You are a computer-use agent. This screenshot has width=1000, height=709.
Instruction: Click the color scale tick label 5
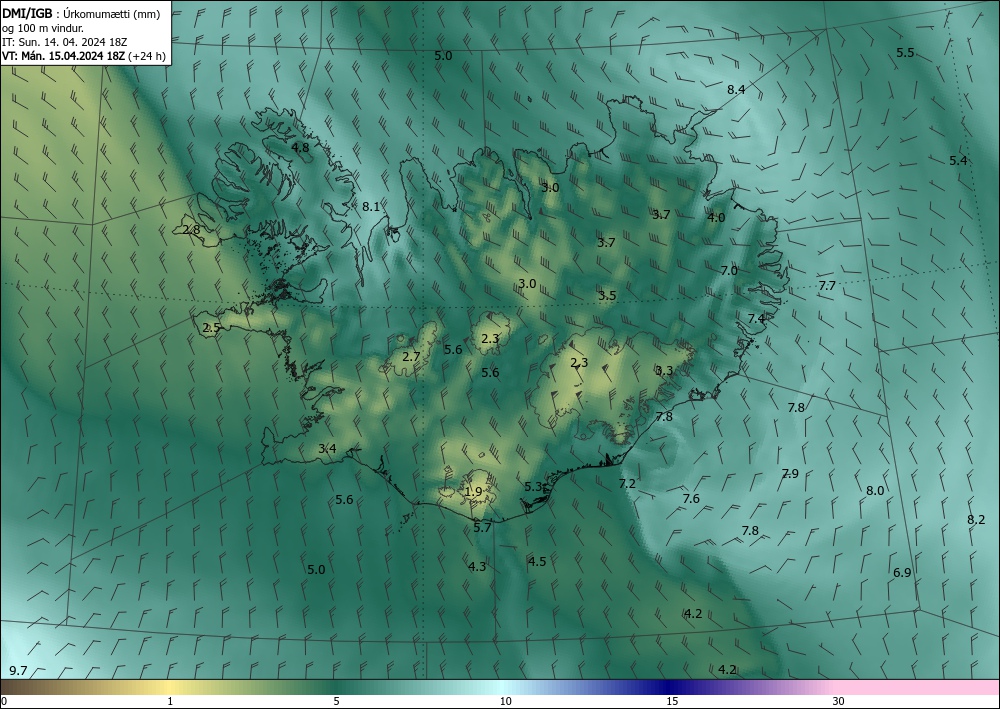click(x=336, y=702)
